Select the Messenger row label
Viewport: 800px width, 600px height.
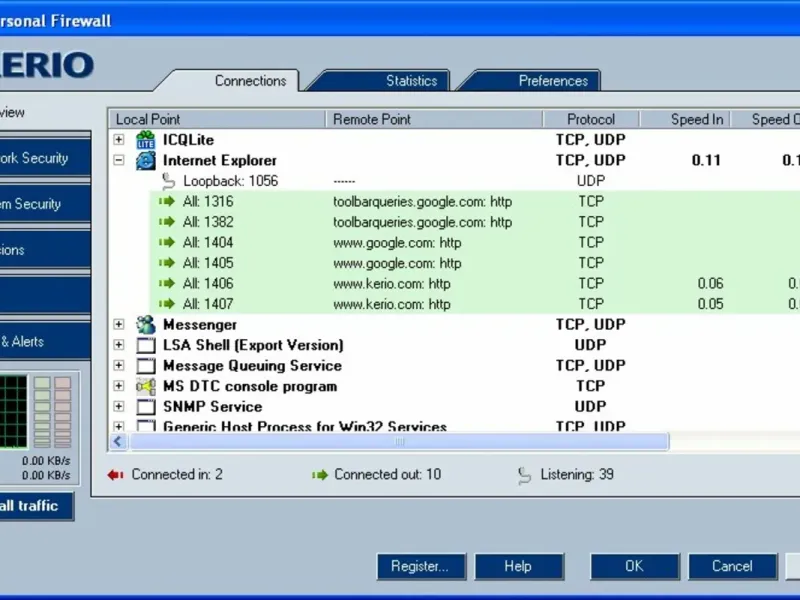point(199,324)
